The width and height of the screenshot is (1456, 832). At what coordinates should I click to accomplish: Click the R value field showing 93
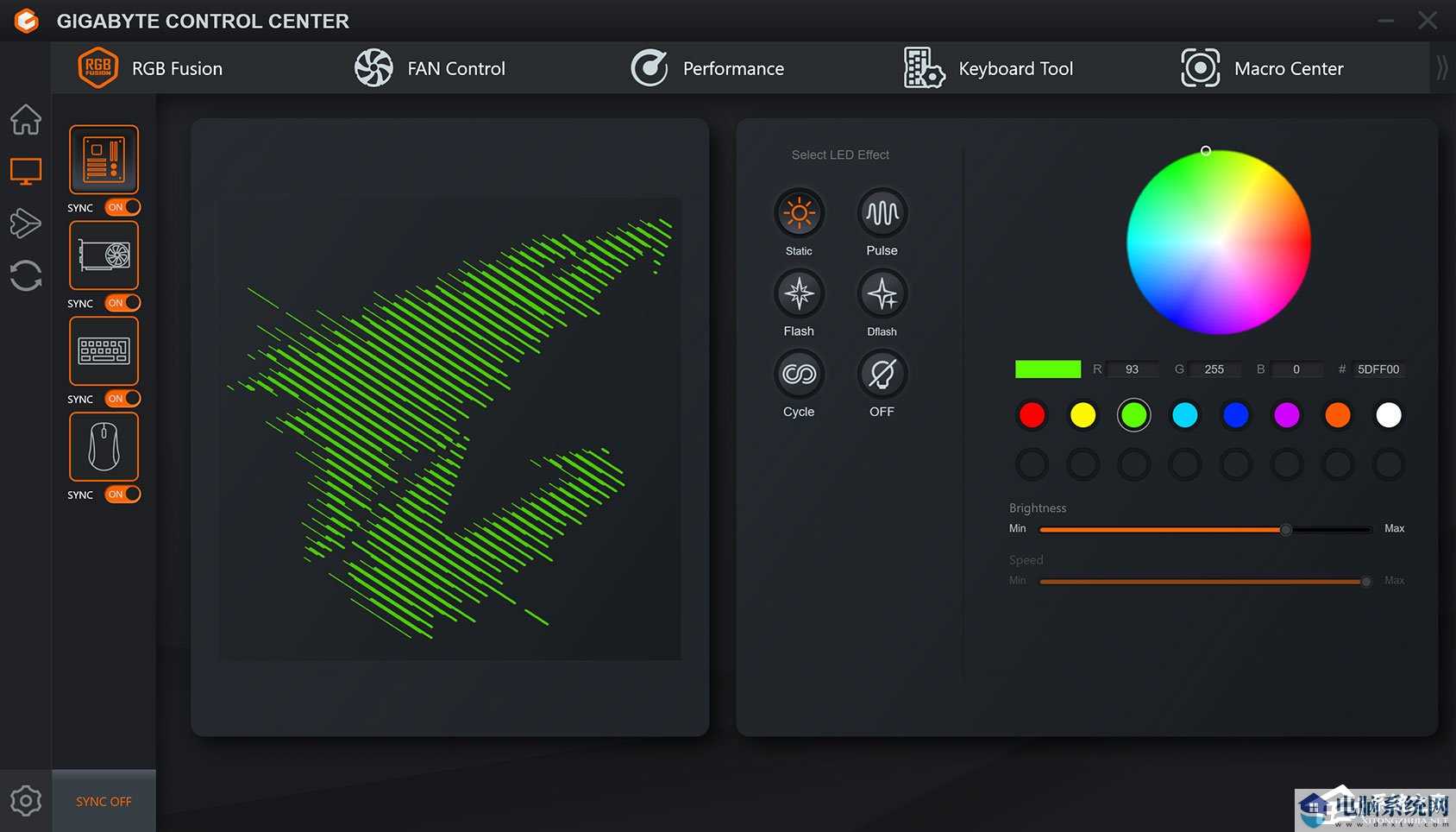pyautogui.click(x=1132, y=369)
